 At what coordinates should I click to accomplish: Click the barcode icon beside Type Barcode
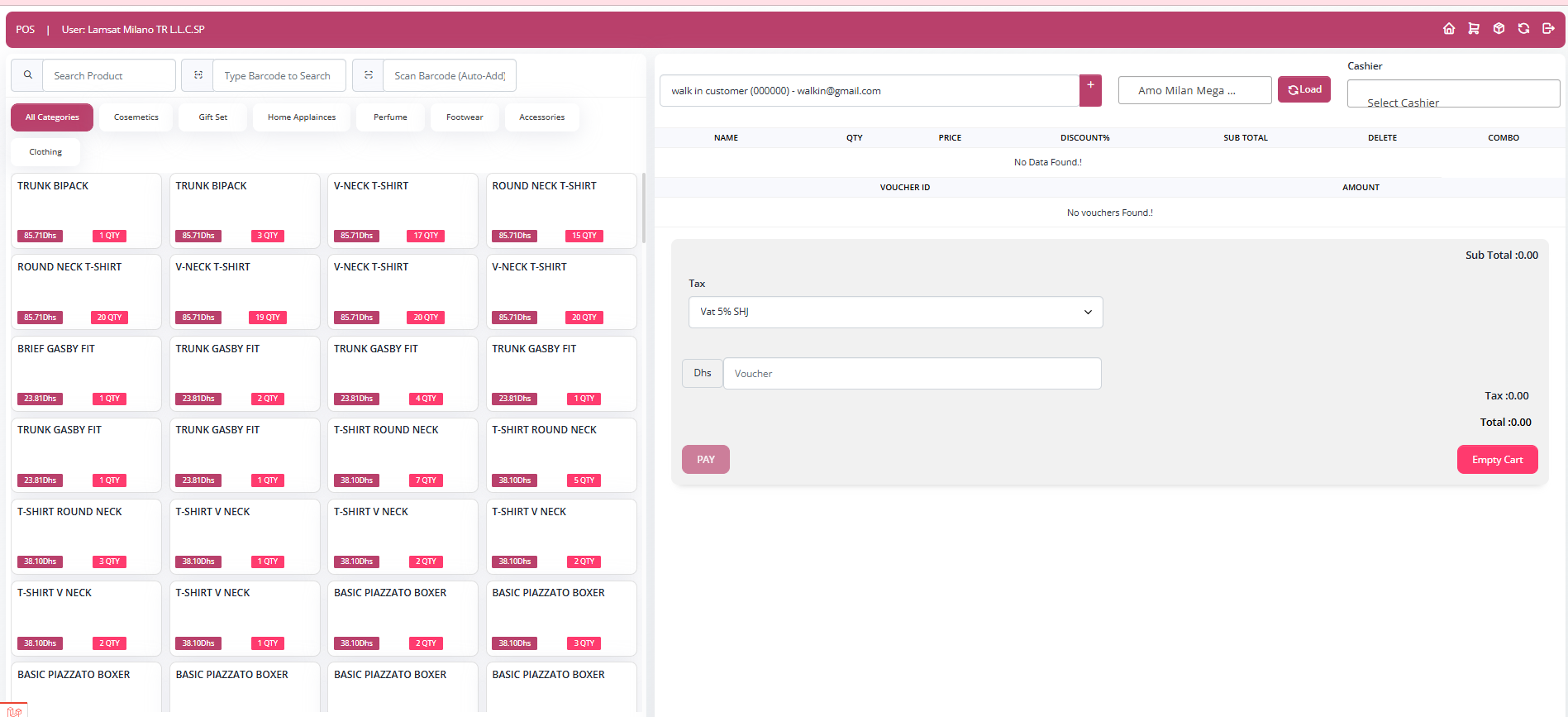coord(198,75)
